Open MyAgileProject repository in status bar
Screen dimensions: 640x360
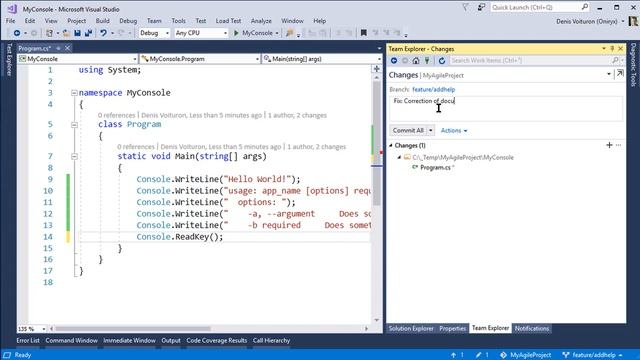click(526, 355)
